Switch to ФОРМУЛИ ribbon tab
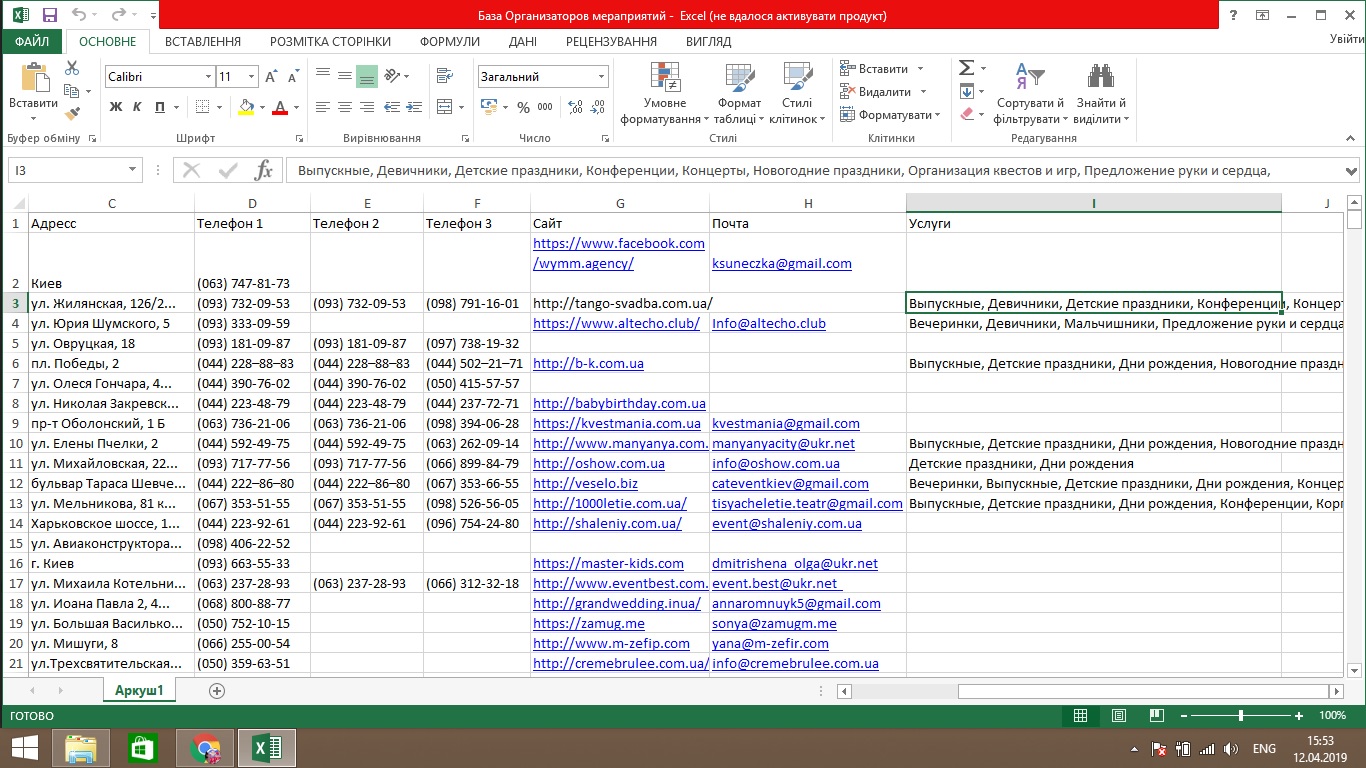This screenshot has height=768, width=1366. pos(449,42)
